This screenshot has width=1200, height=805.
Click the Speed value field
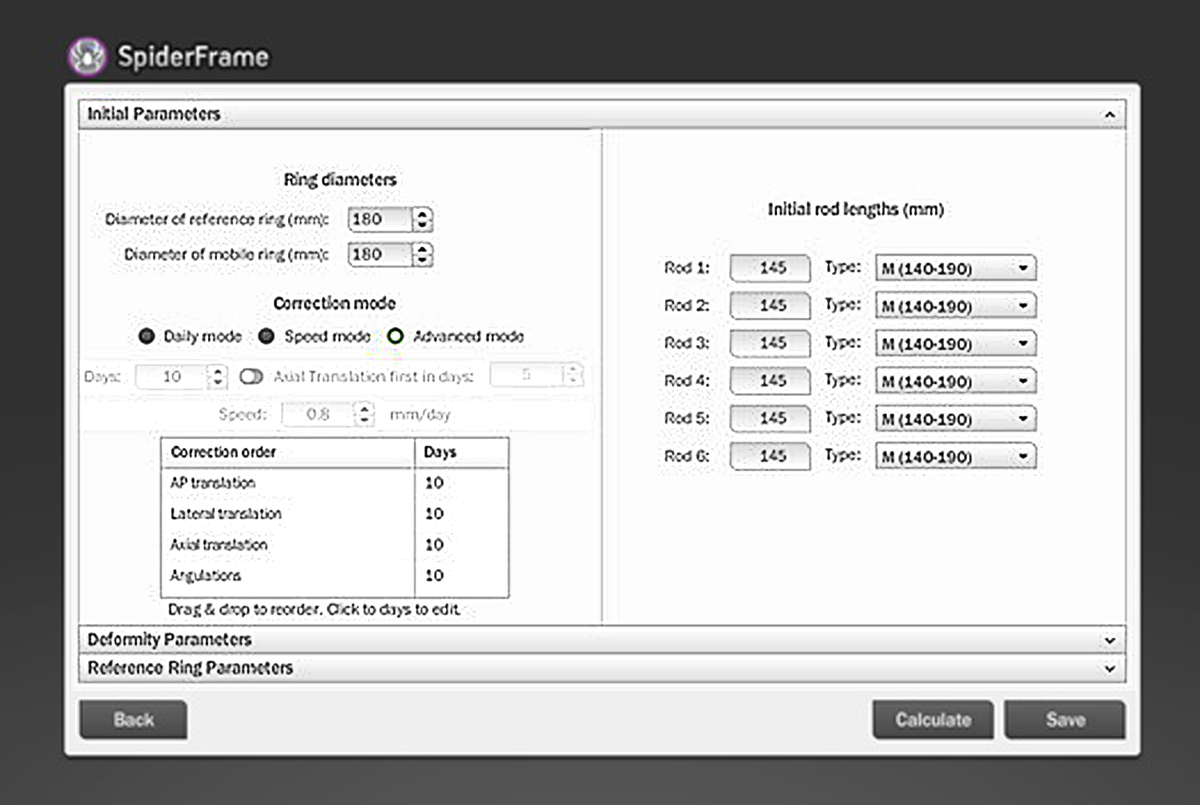click(x=319, y=413)
